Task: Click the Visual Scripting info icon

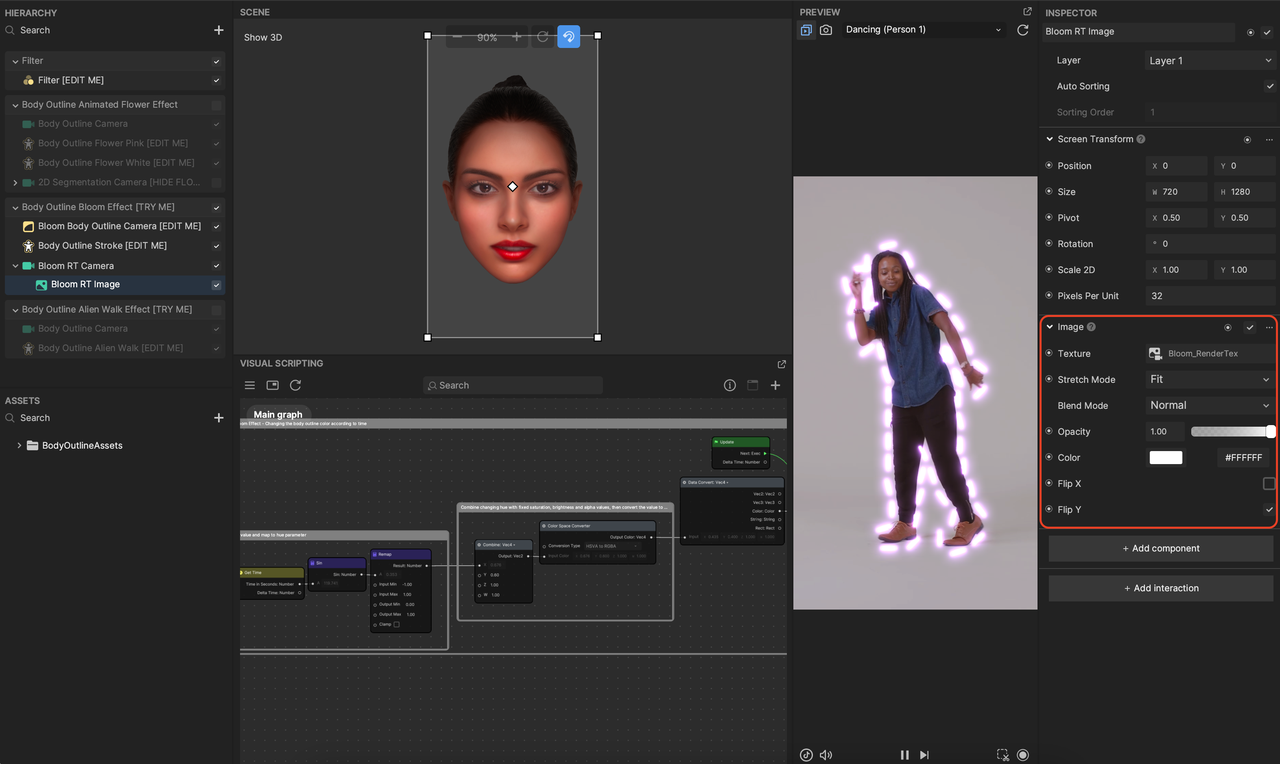Action: (x=729, y=385)
